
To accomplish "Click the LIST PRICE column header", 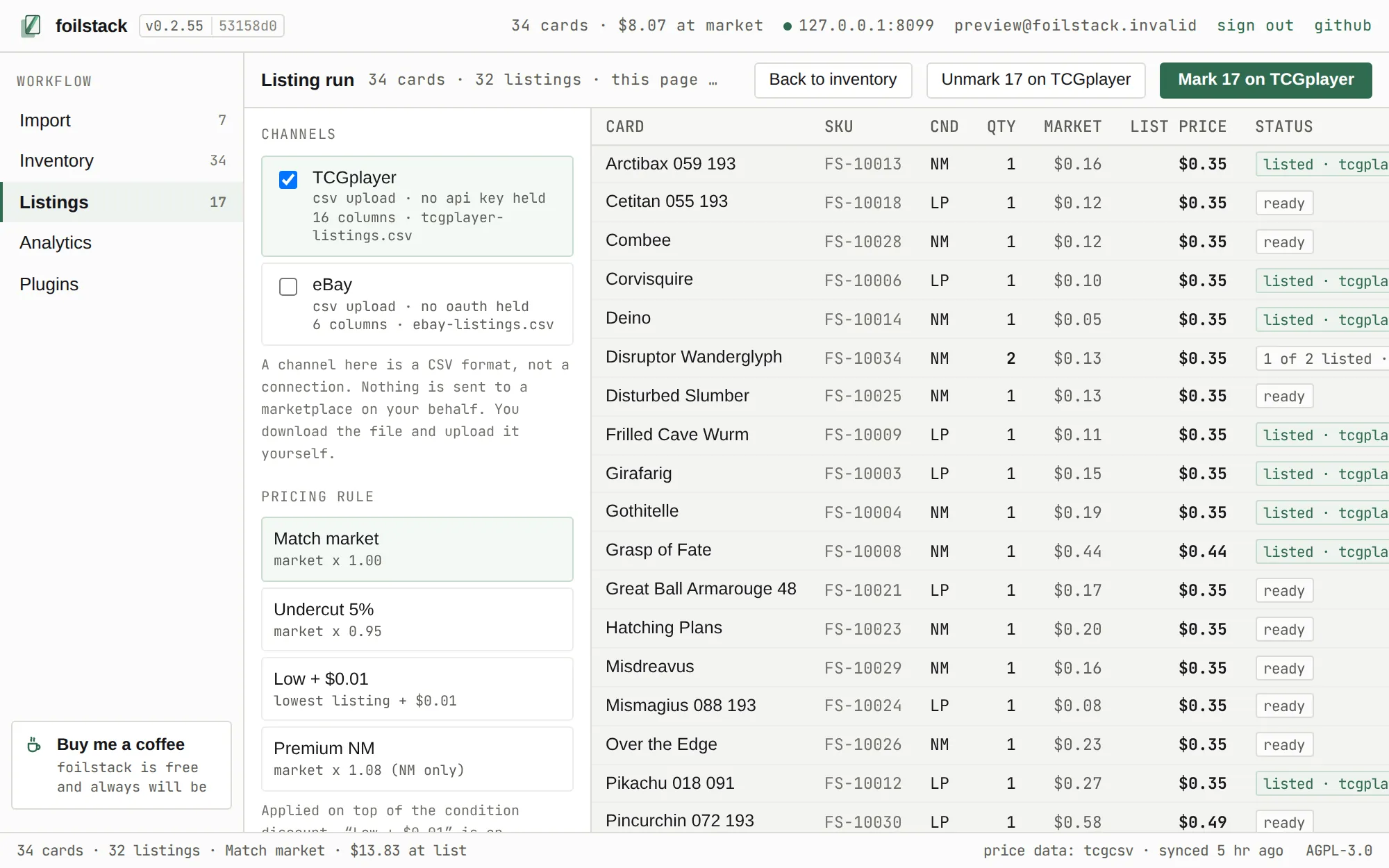I will (1178, 126).
